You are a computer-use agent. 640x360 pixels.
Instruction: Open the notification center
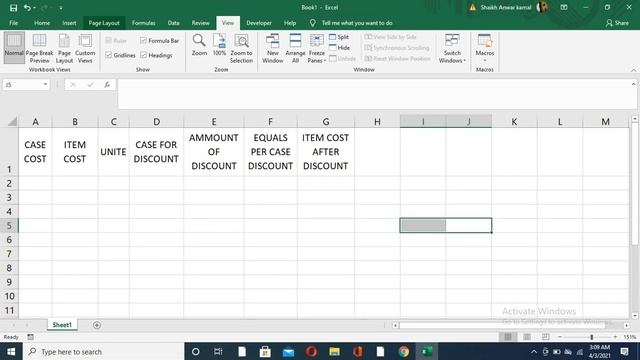pos(624,351)
